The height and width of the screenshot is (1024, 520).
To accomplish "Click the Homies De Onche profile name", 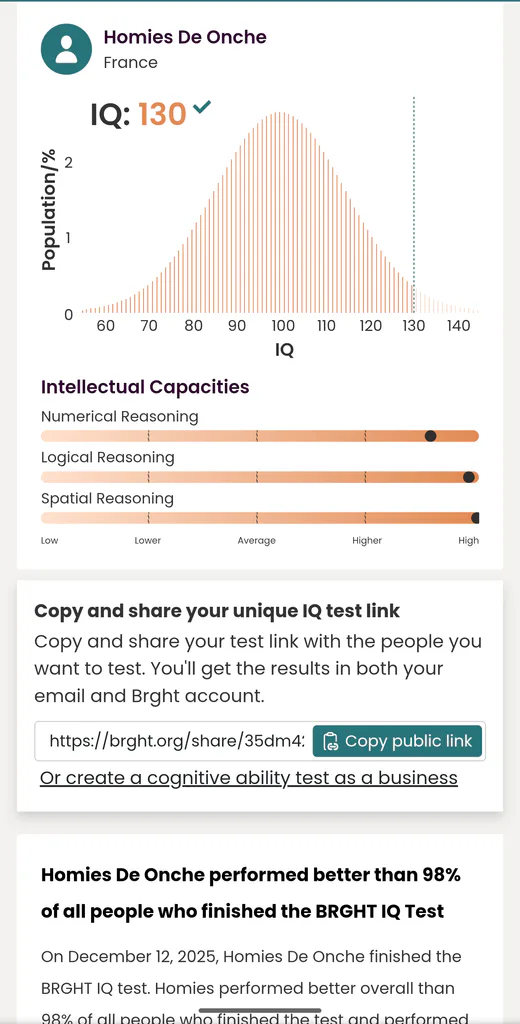I will pyautogui.click(x=186, y=37).
